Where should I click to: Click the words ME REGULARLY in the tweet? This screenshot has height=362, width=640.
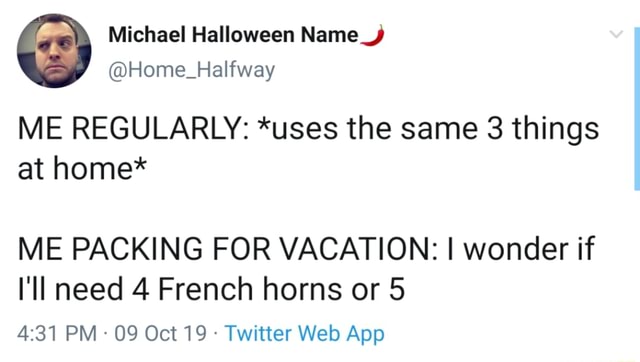click(x=129, y=129)
